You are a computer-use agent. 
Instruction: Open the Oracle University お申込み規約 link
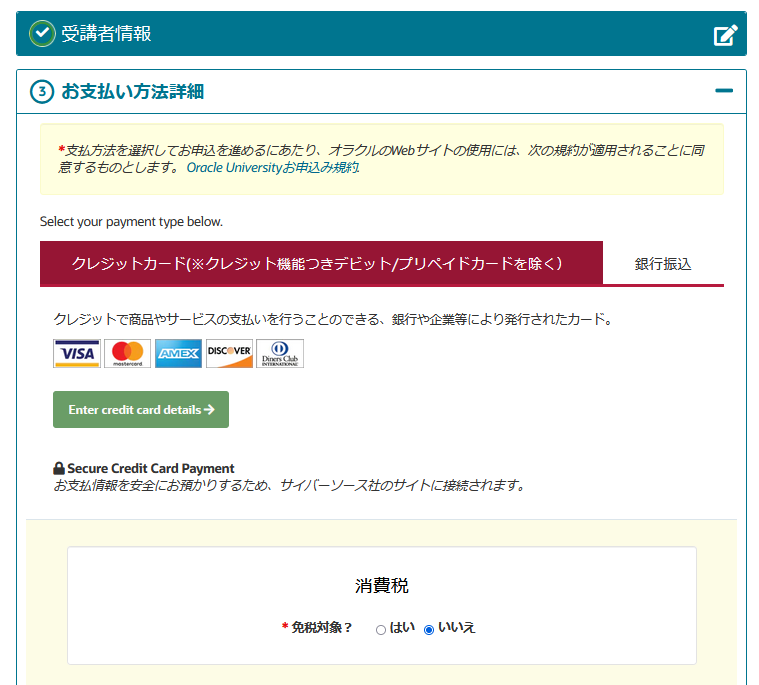point(272,168)
